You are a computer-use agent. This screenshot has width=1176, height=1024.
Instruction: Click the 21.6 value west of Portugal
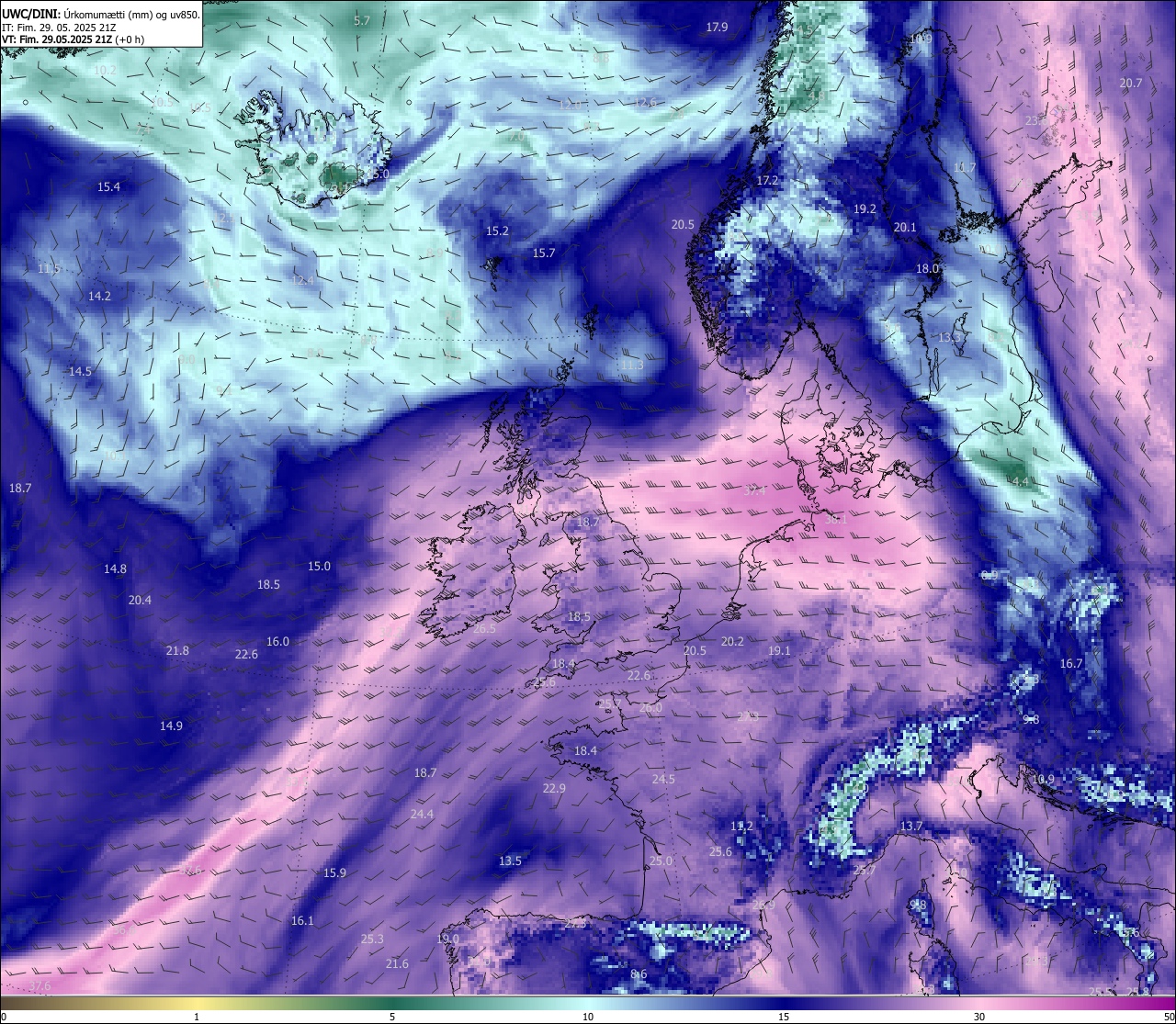(397, 964)
